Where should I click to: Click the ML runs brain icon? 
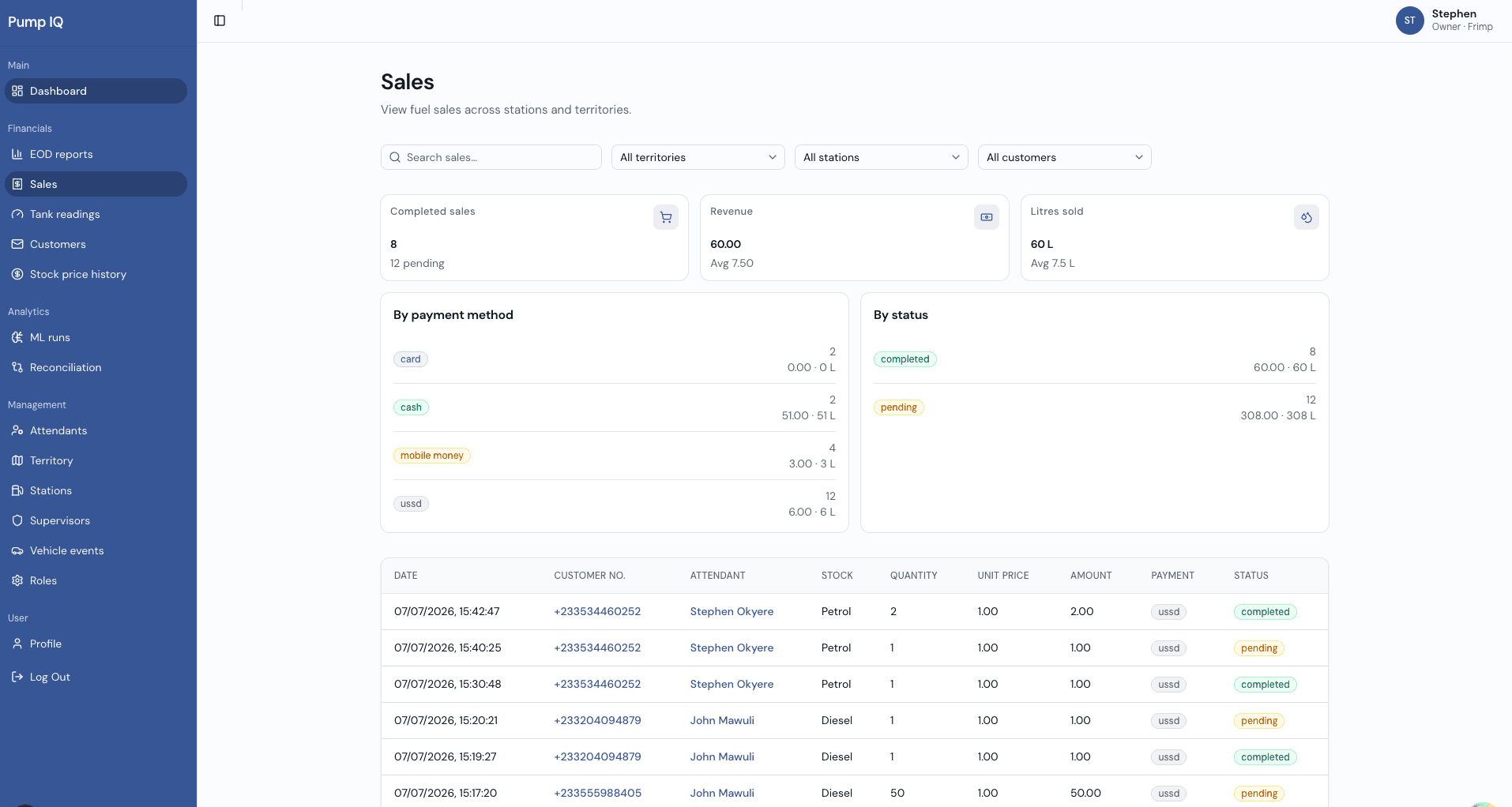(17, 337)
